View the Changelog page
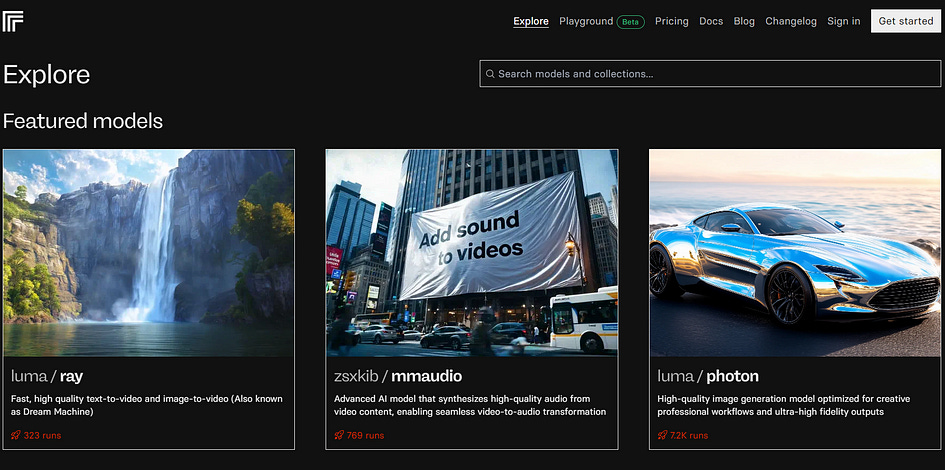945x470 pixels. pos(791,21)
